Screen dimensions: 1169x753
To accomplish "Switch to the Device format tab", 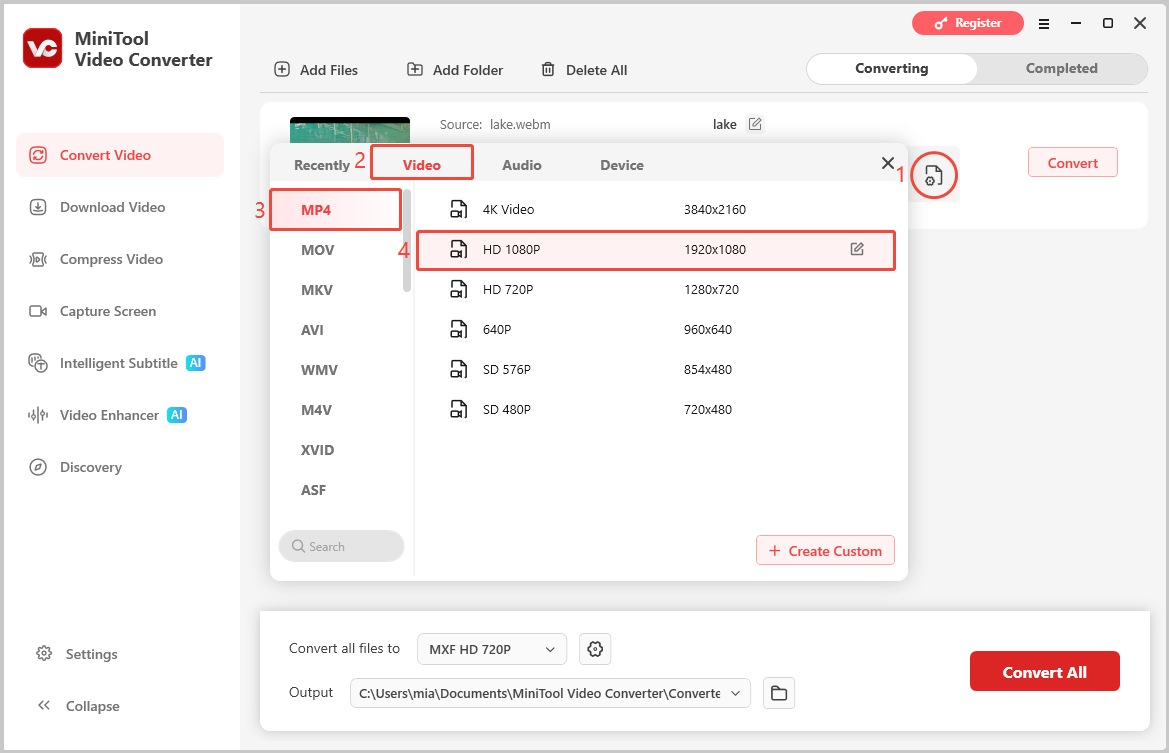I will [622, 166].
